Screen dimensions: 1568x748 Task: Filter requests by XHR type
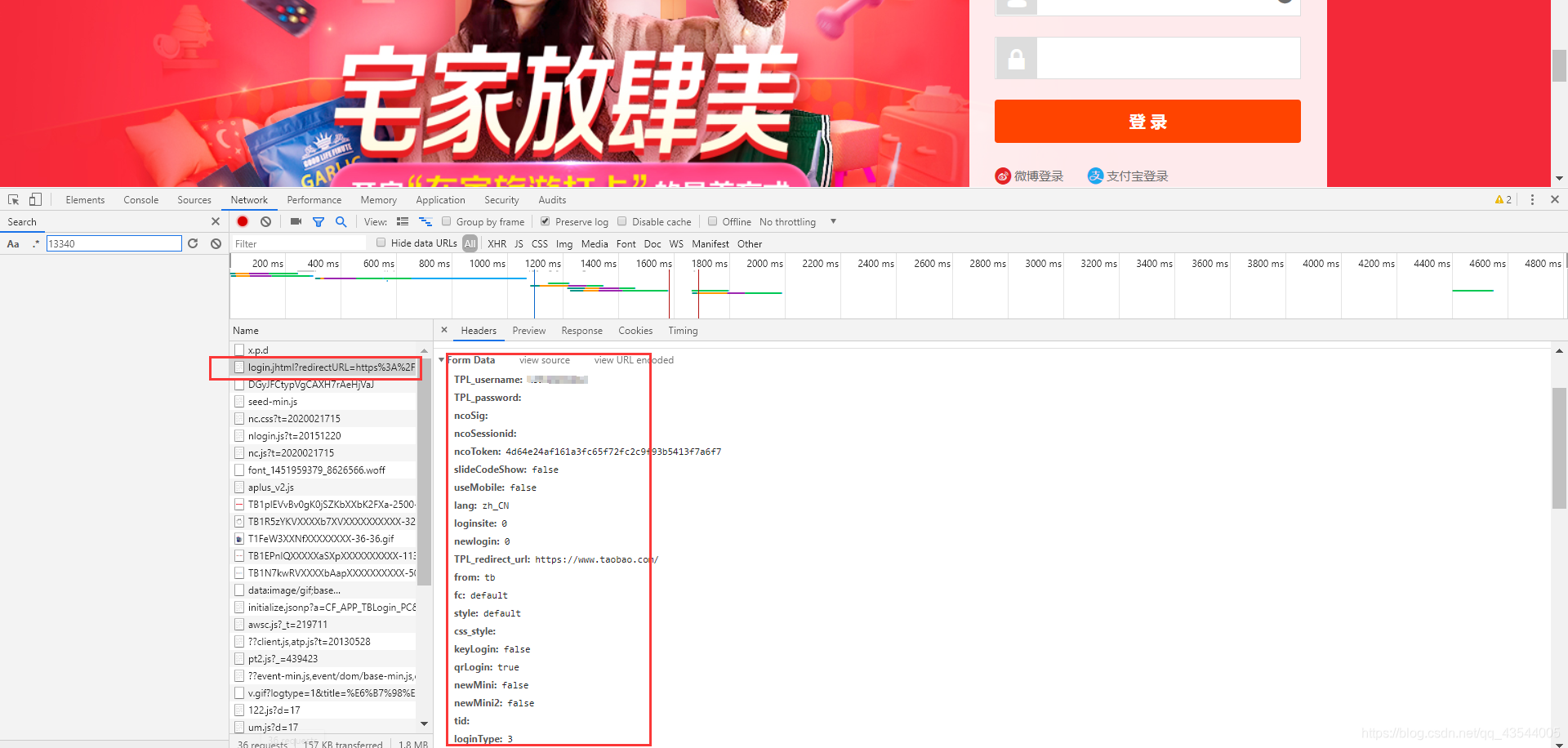(x=497, y=243)
